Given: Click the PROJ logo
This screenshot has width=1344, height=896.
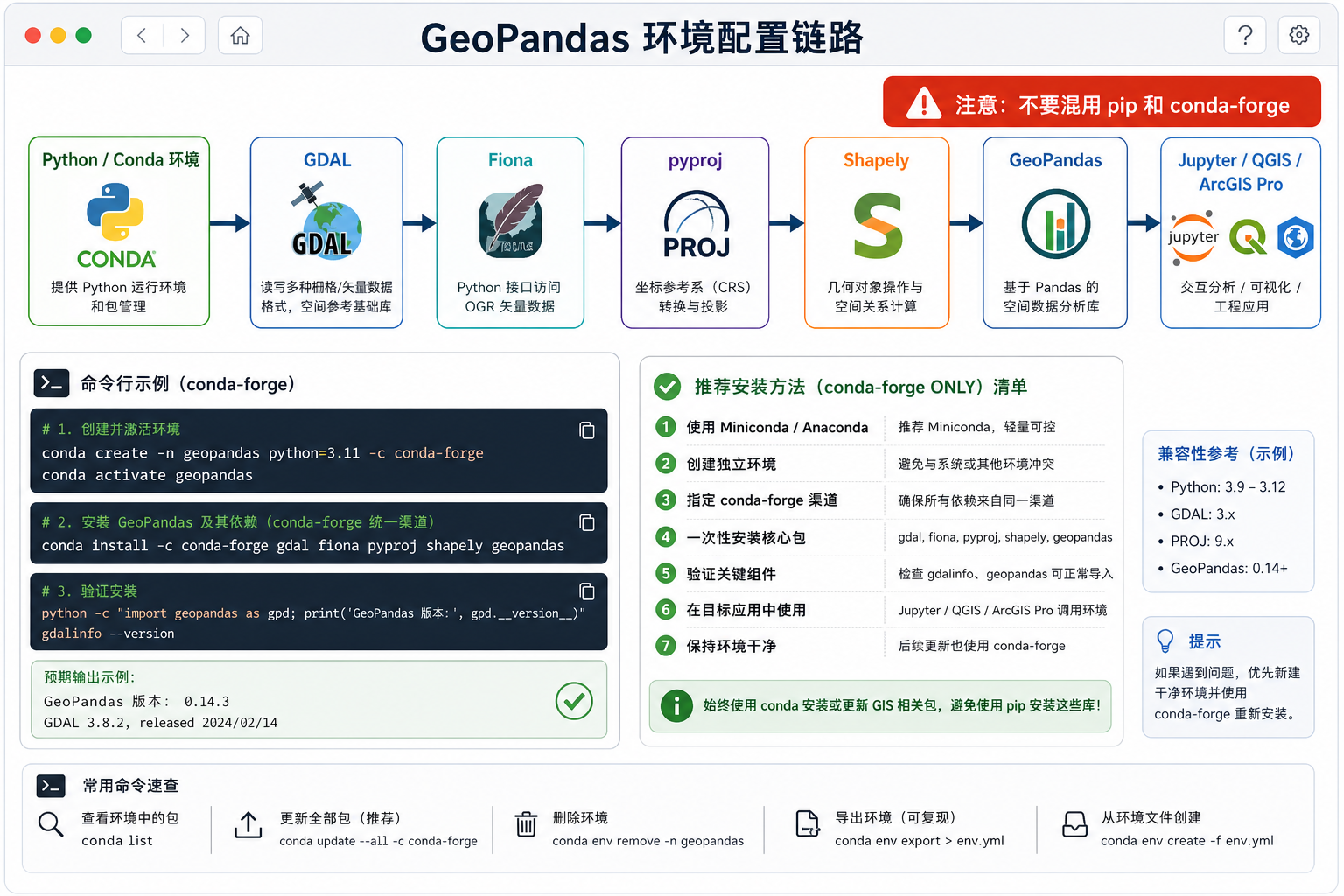Looking at the screenshot, I should click(696, 226).
